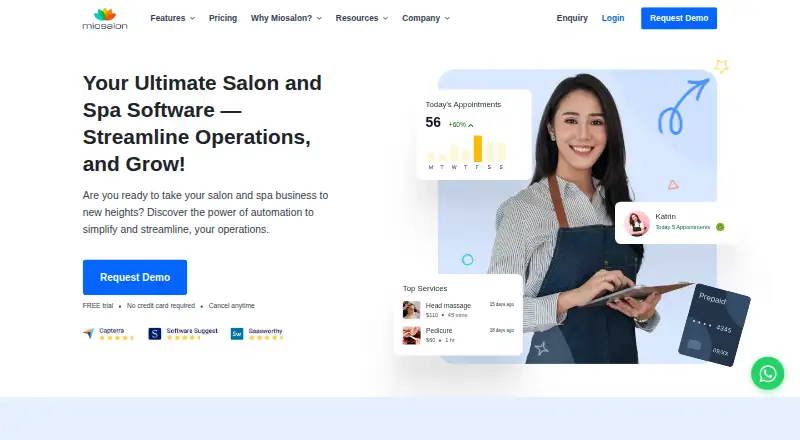
Task: Expand the Features dropdown chevron
Action: (192, 18)
